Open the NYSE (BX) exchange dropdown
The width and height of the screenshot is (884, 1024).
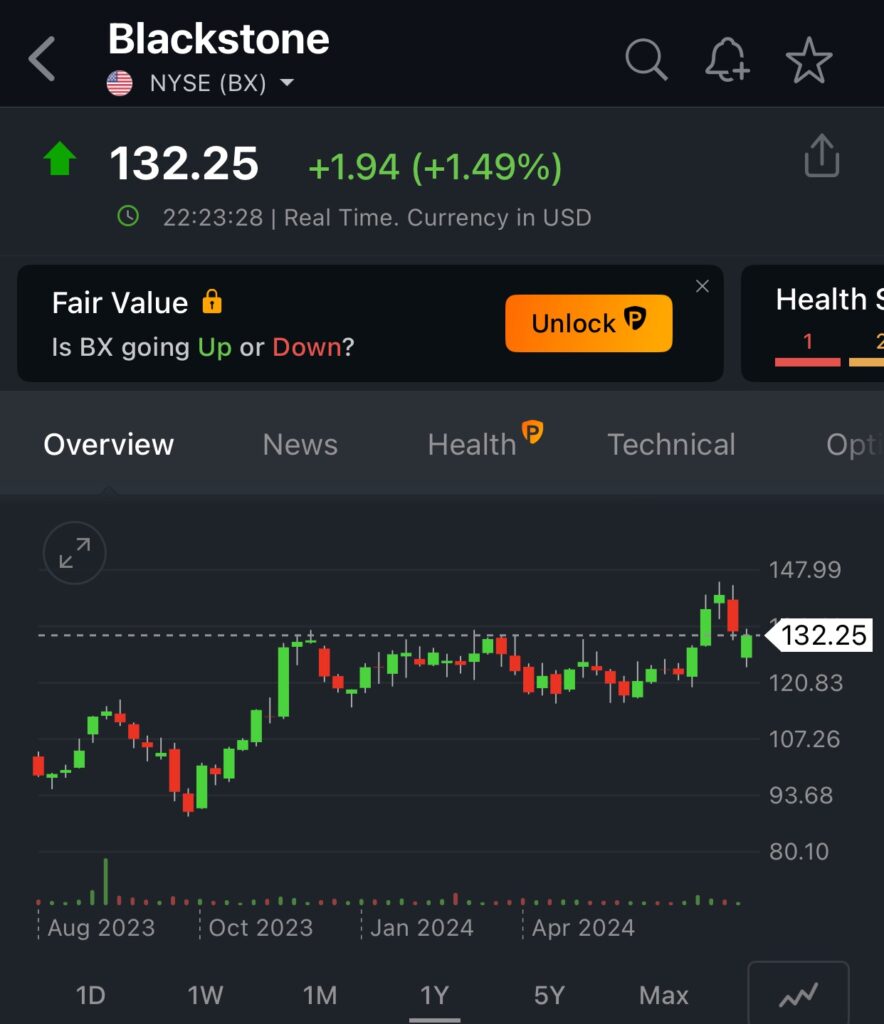tap(287, 84)
